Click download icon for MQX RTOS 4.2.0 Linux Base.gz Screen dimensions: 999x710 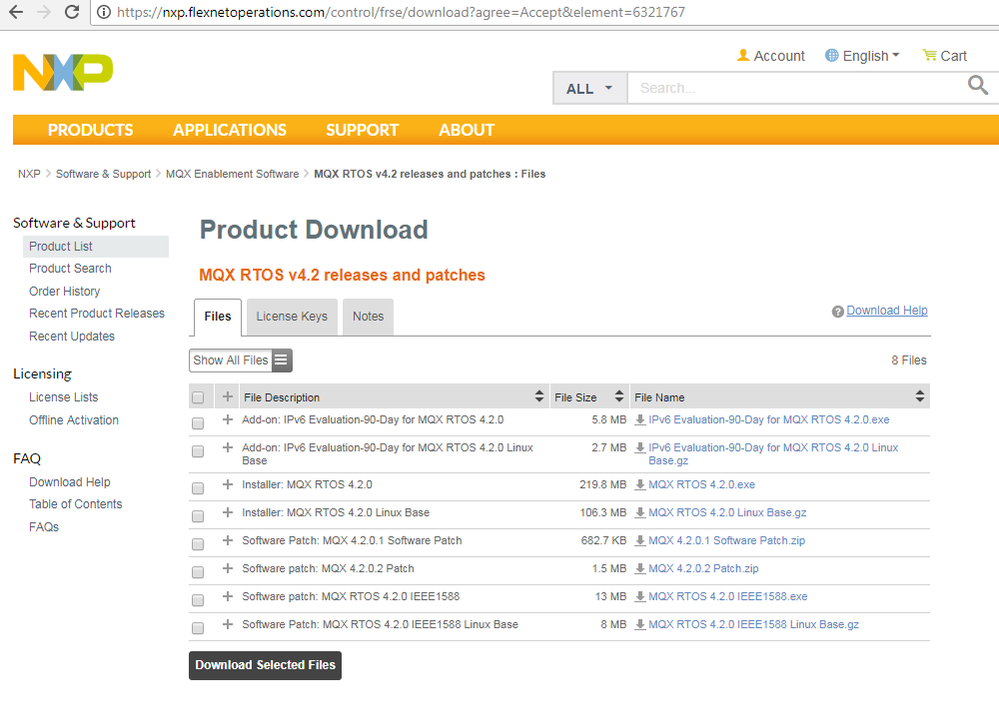640,512
